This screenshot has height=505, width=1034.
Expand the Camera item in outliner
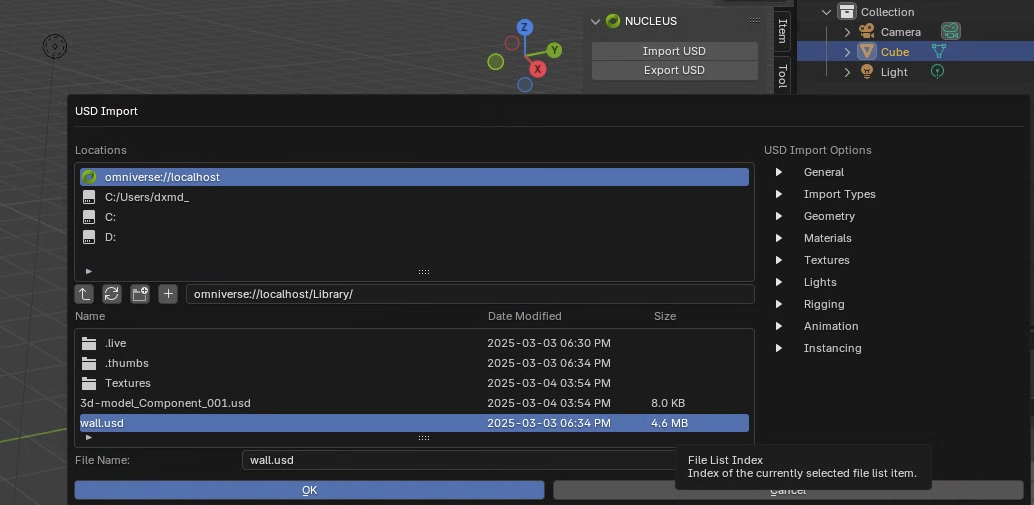(847, 32)
